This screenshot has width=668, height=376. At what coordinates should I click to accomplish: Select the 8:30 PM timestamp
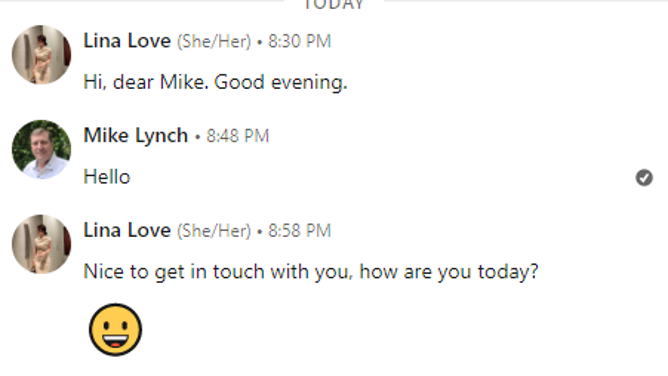point(299,41)
